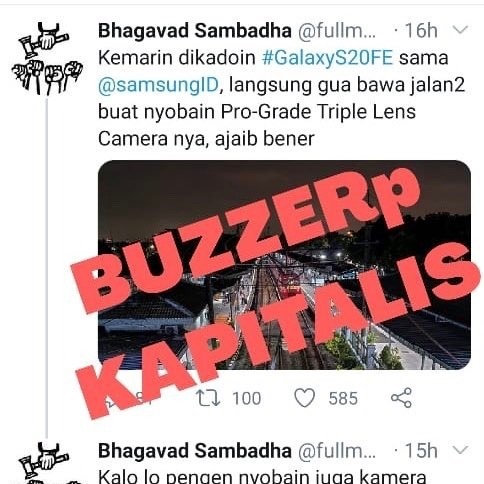The width and height of the screenshot is (484, 484).
Task: Open second tweet's profile avatar
Action: [47, 463]
